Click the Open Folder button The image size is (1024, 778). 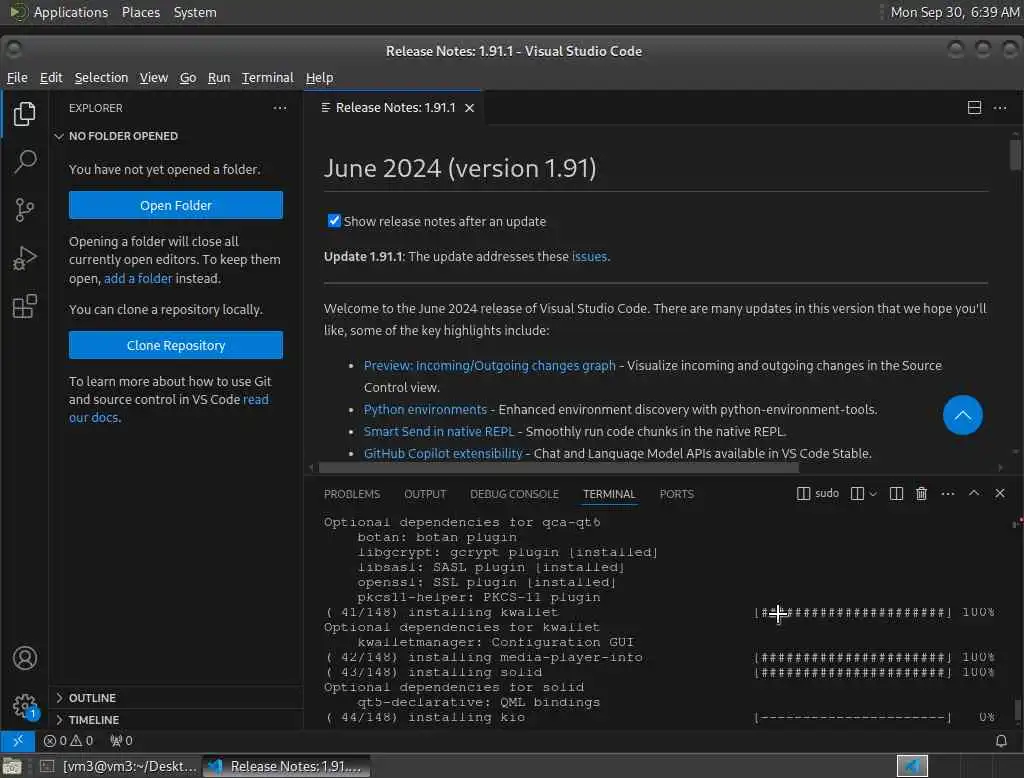pos(176,205)
